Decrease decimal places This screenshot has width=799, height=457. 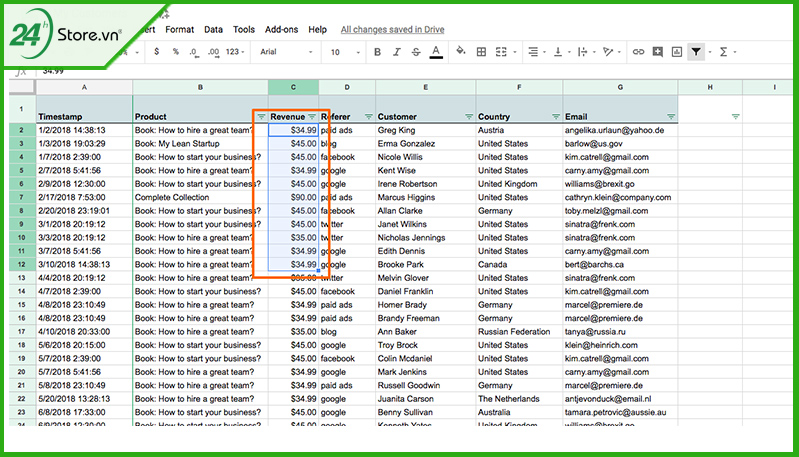tap(194, 52)
